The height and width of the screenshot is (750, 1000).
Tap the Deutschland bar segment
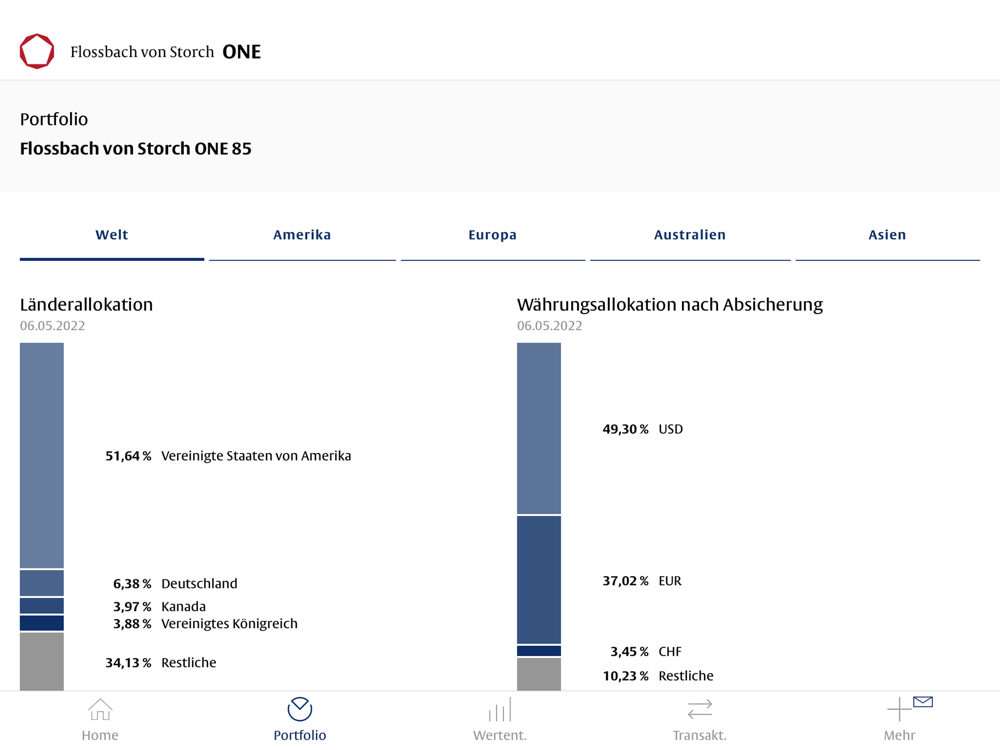click(41, 583)
